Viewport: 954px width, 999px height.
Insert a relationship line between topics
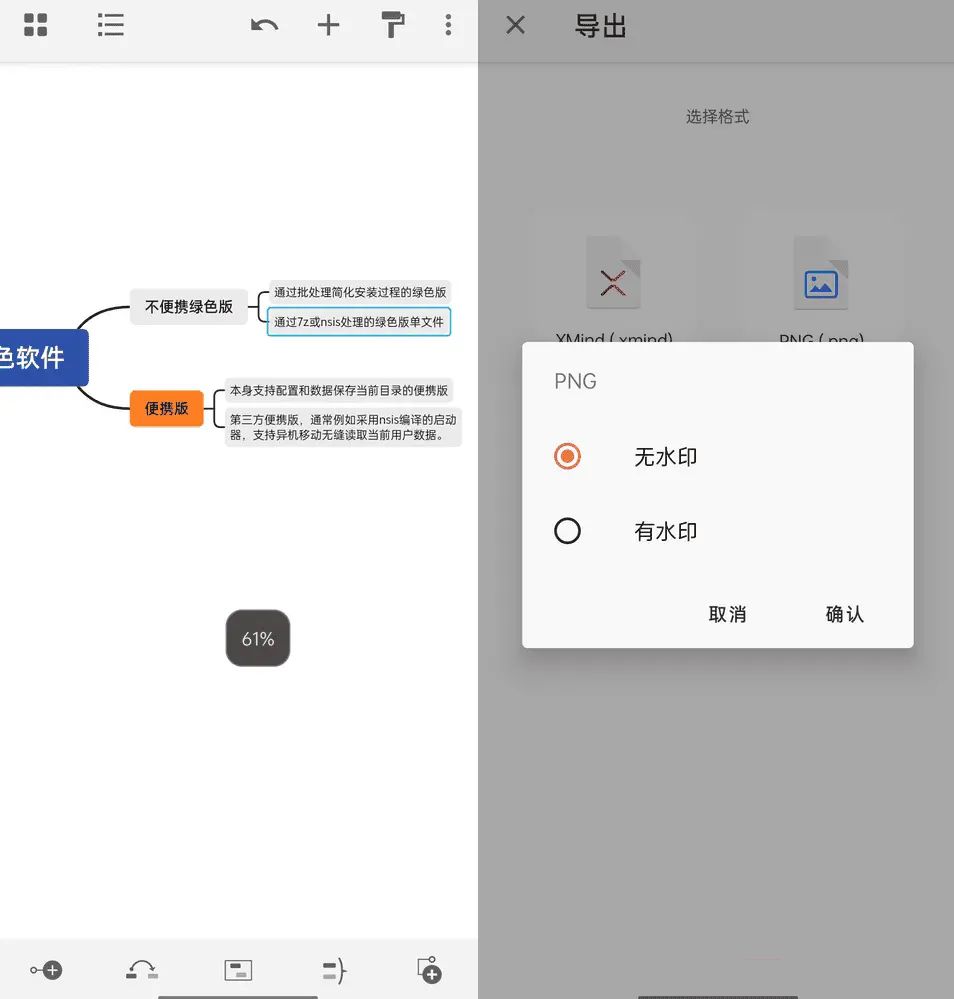(141, 968)
